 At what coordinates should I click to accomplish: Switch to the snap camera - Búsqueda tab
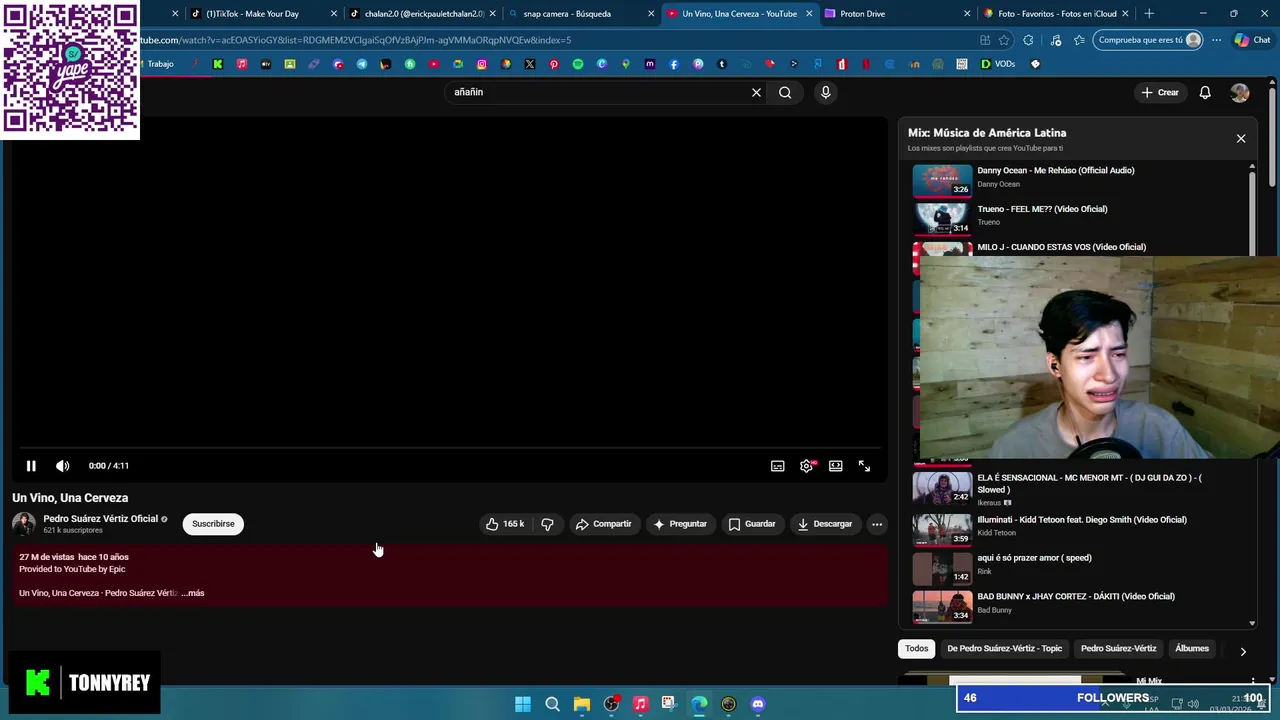580,14
